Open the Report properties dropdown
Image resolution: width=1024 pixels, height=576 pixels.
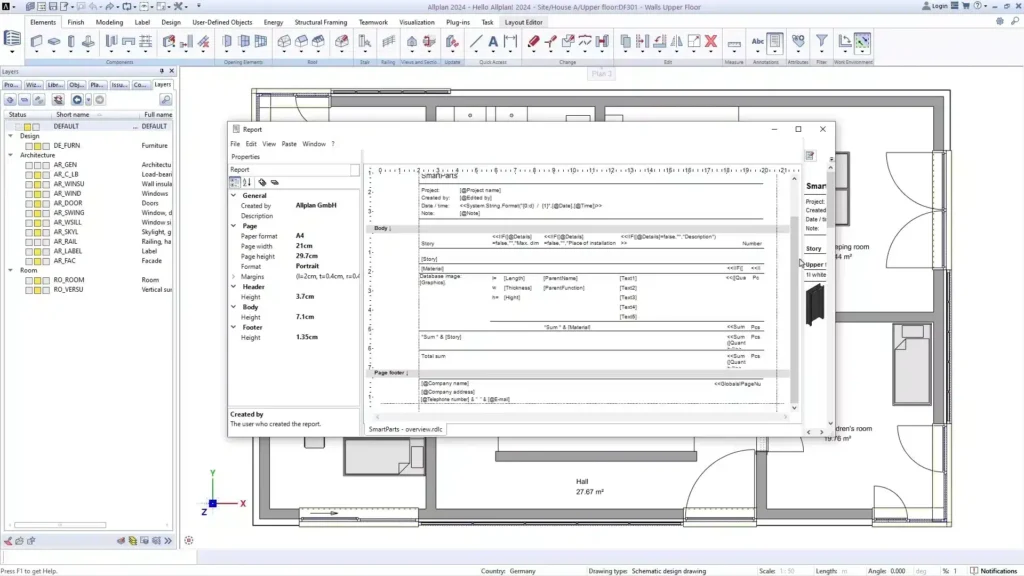(355, 170)
